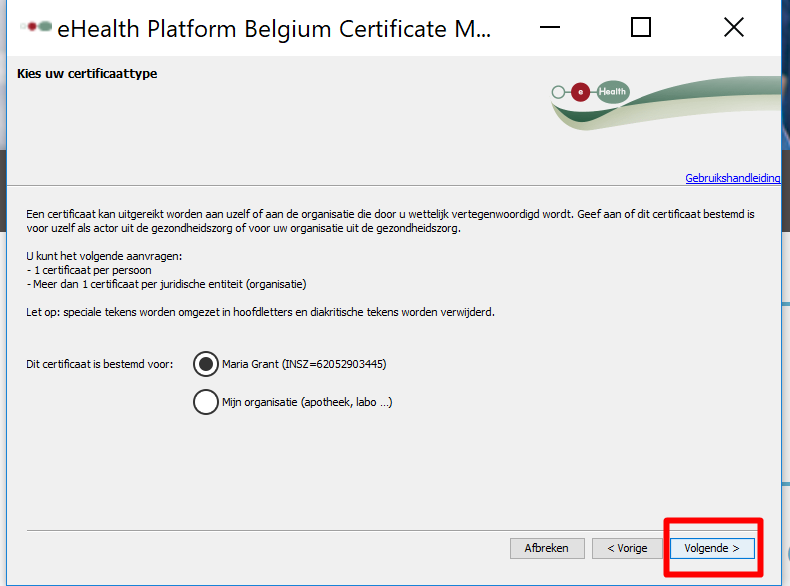Image resolution: width=790 pixels, height=586 pixels.
Task: Select Maria Grant radio button
Action: [206, 364]
